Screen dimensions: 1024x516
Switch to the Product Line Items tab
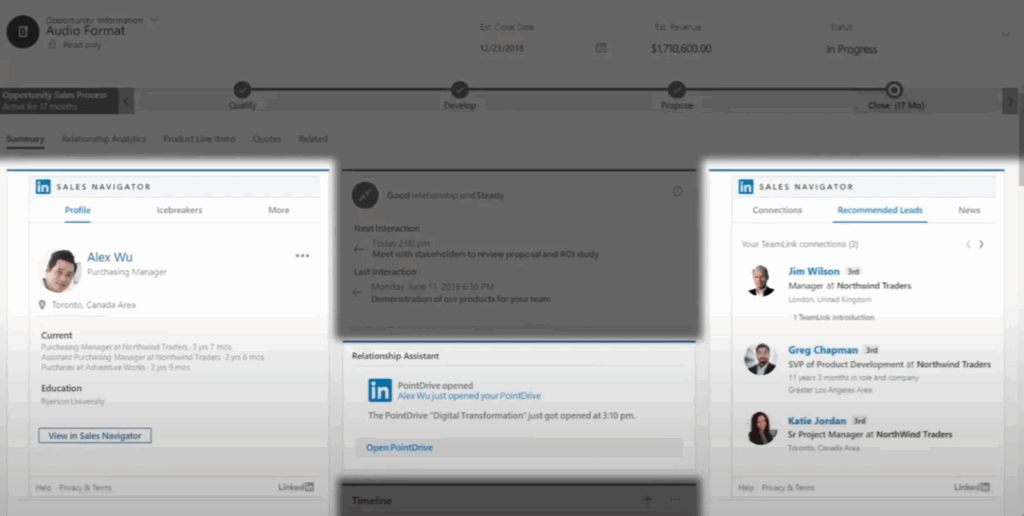coord(199,138)
